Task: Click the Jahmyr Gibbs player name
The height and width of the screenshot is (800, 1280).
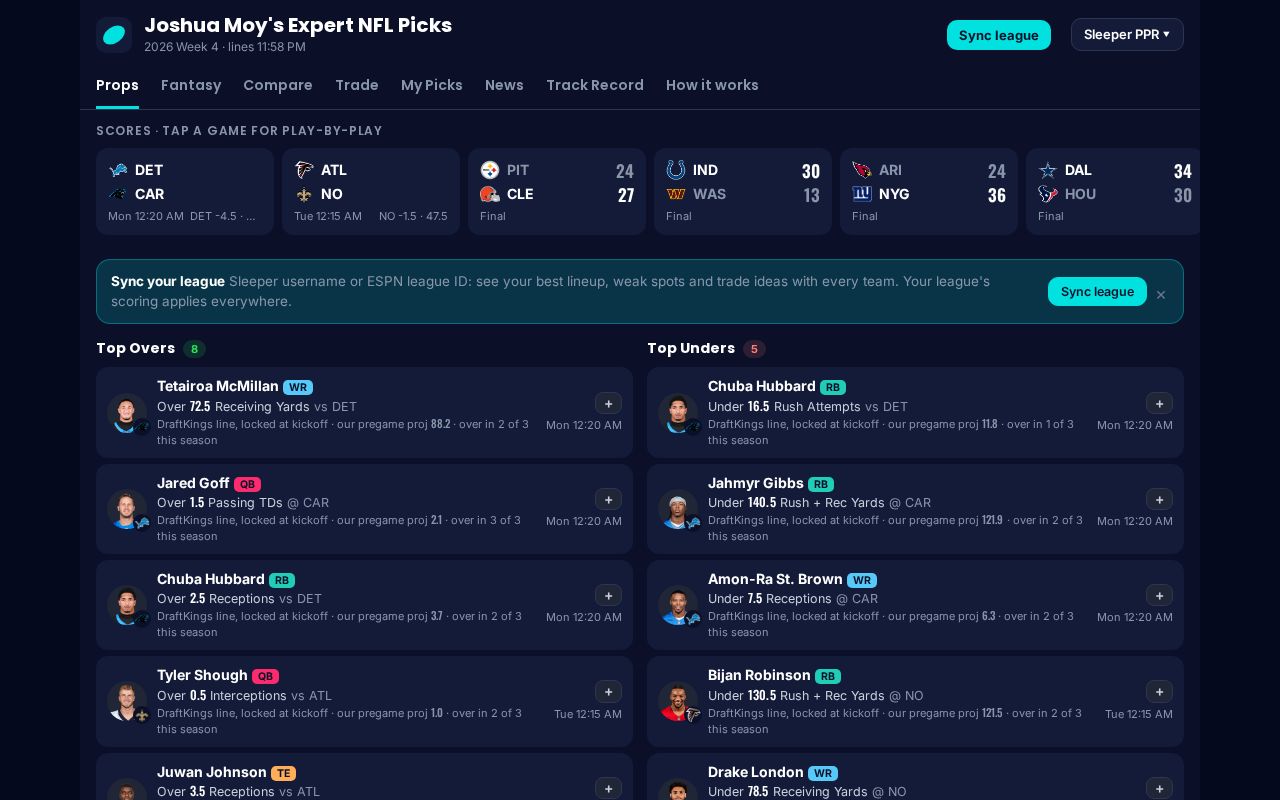Action: pyautogui.click(x=756, y=482)
